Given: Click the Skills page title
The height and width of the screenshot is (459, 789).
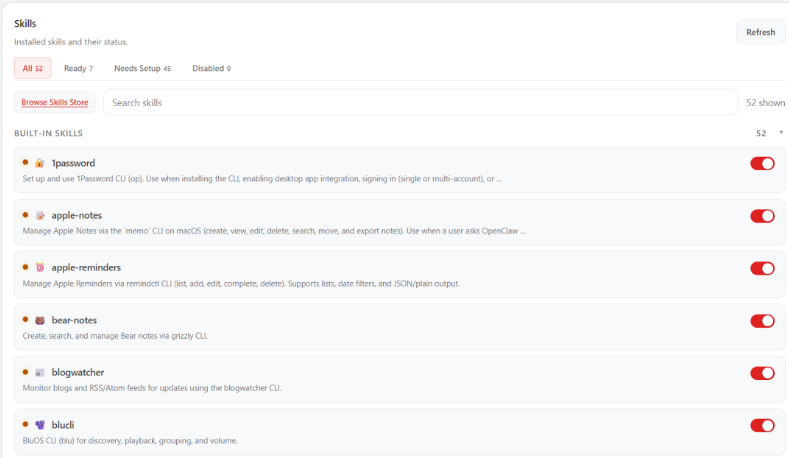Looking at the screenshot, I should [25, 24].
